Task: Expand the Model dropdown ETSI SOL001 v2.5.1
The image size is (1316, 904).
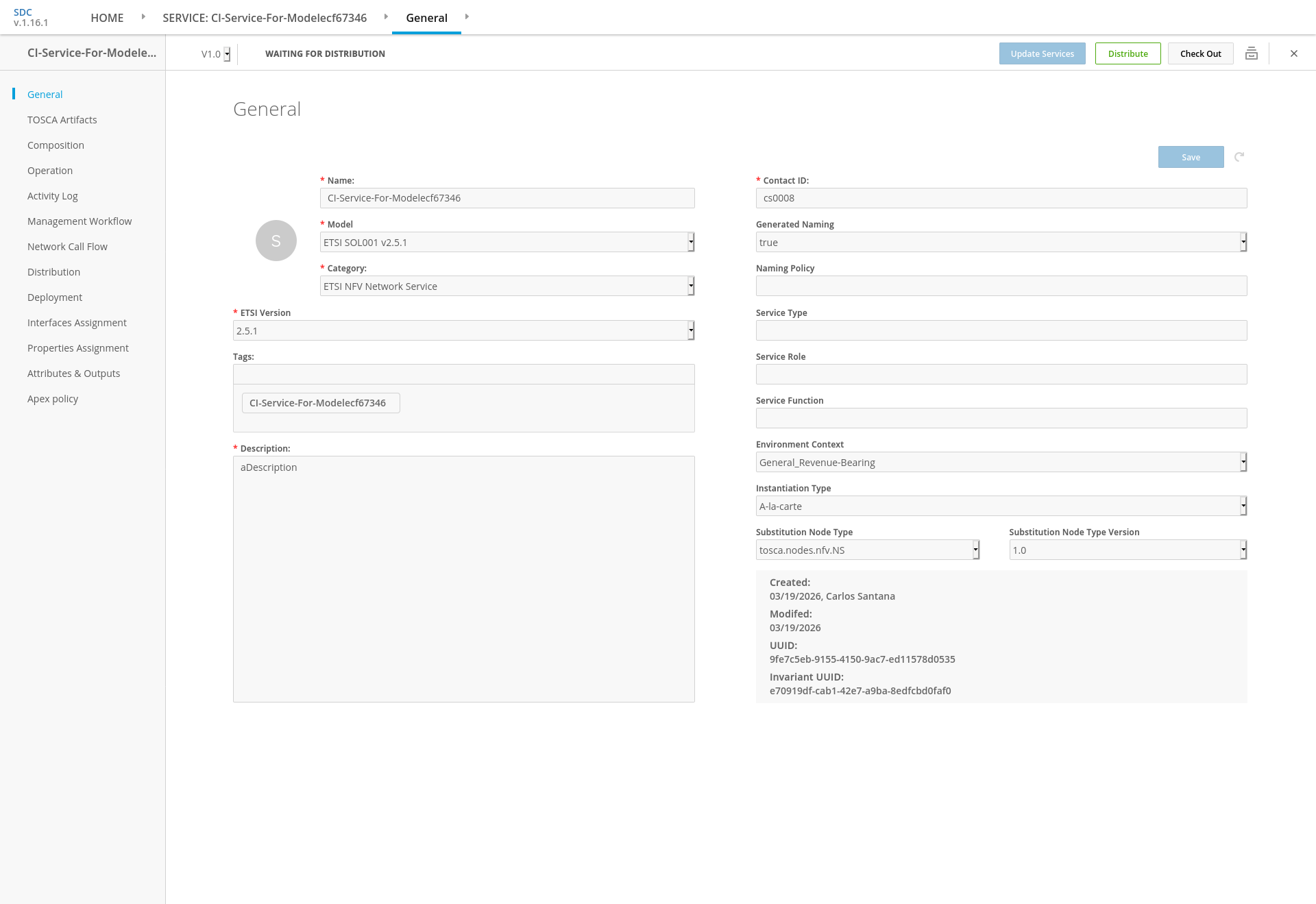Action: tap(507, 242)
